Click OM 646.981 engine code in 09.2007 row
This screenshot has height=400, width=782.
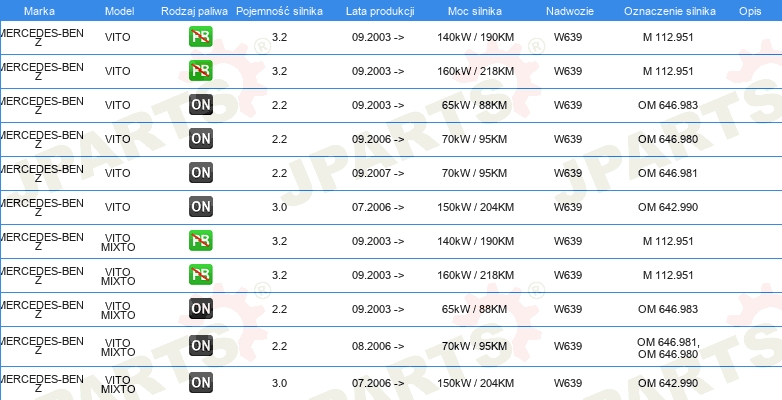668,173
